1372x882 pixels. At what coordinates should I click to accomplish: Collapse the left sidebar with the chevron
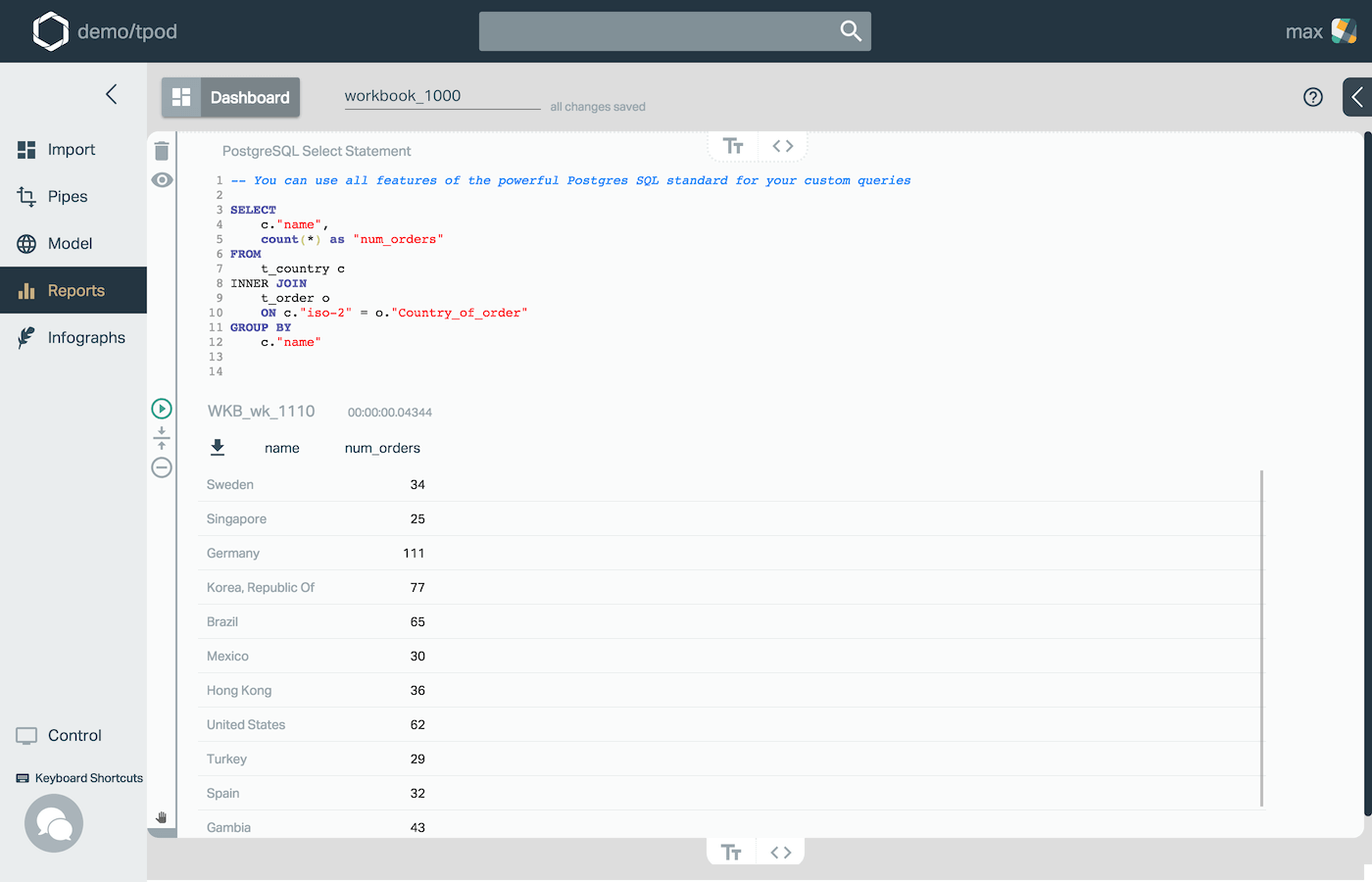(x=111, y=94)
